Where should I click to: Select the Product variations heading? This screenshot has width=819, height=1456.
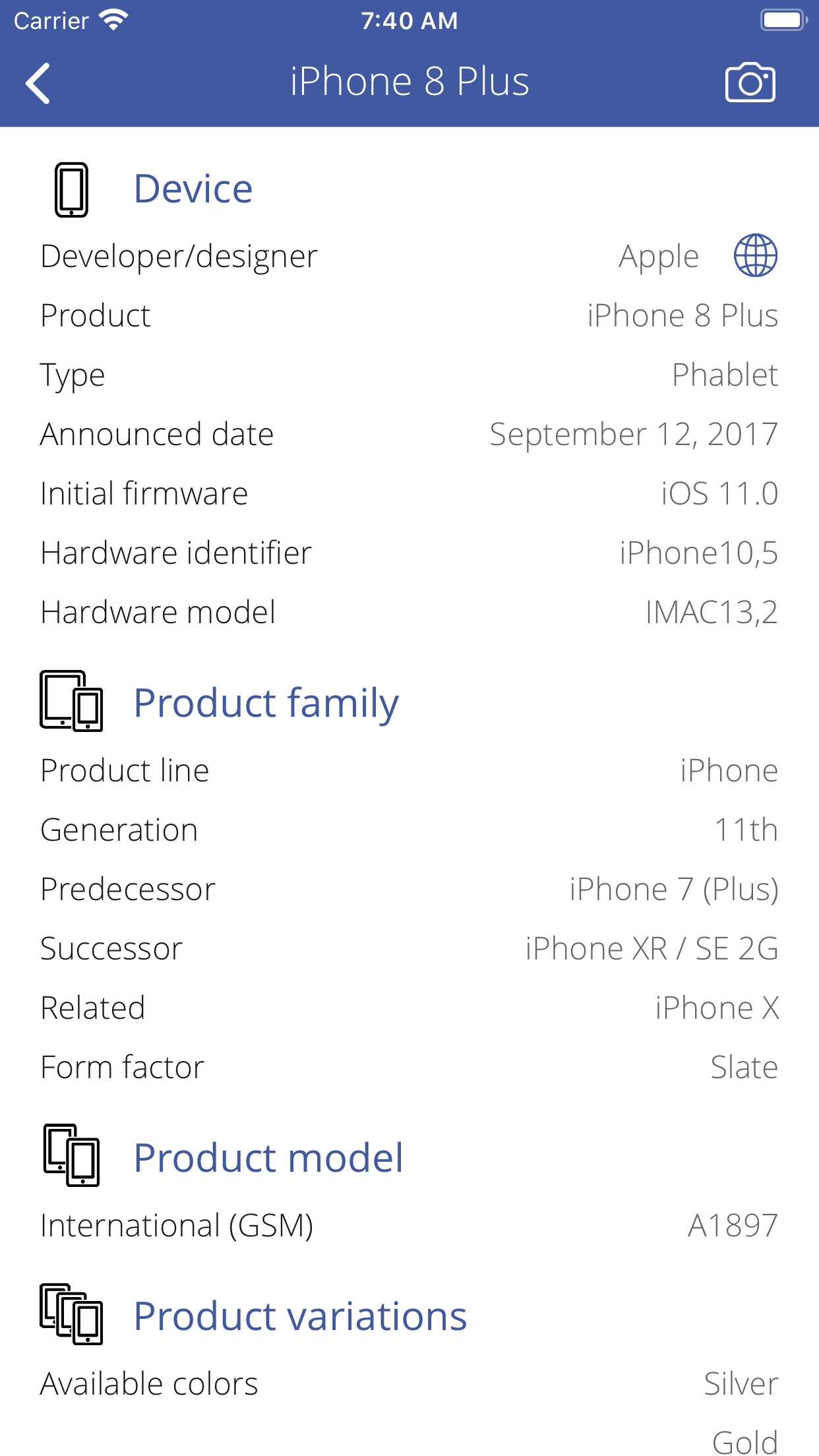coord(300,1316)
